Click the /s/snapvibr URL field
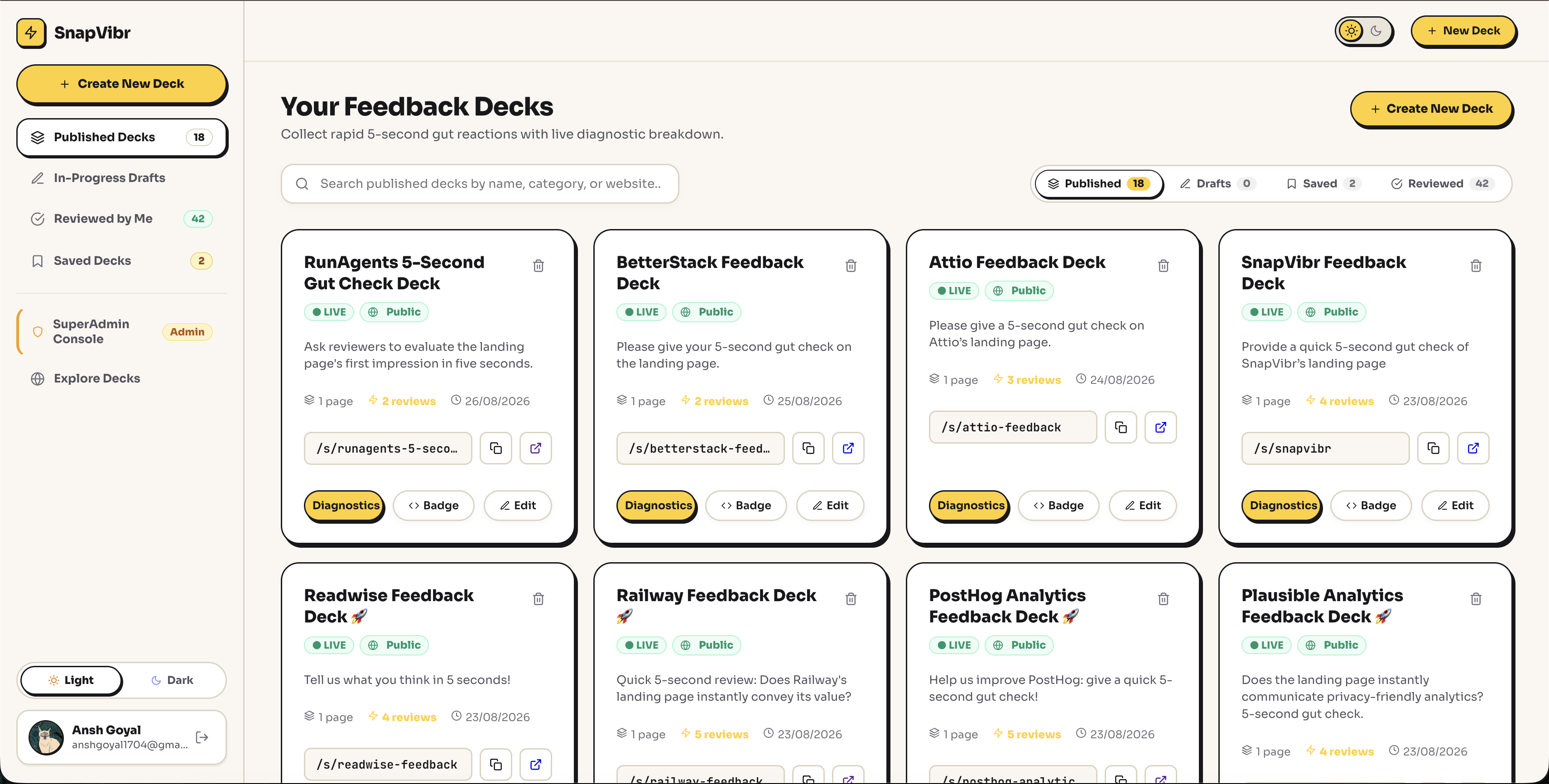This screenshot has height=784, width=1549. 1325,448
